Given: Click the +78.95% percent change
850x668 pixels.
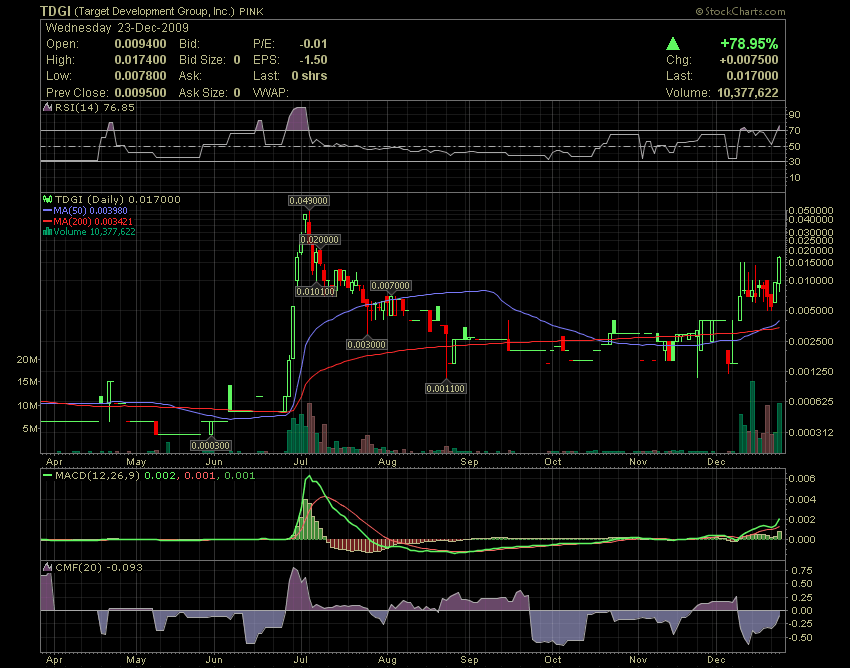Looking at the screenshot, I should tap(749, 43).
